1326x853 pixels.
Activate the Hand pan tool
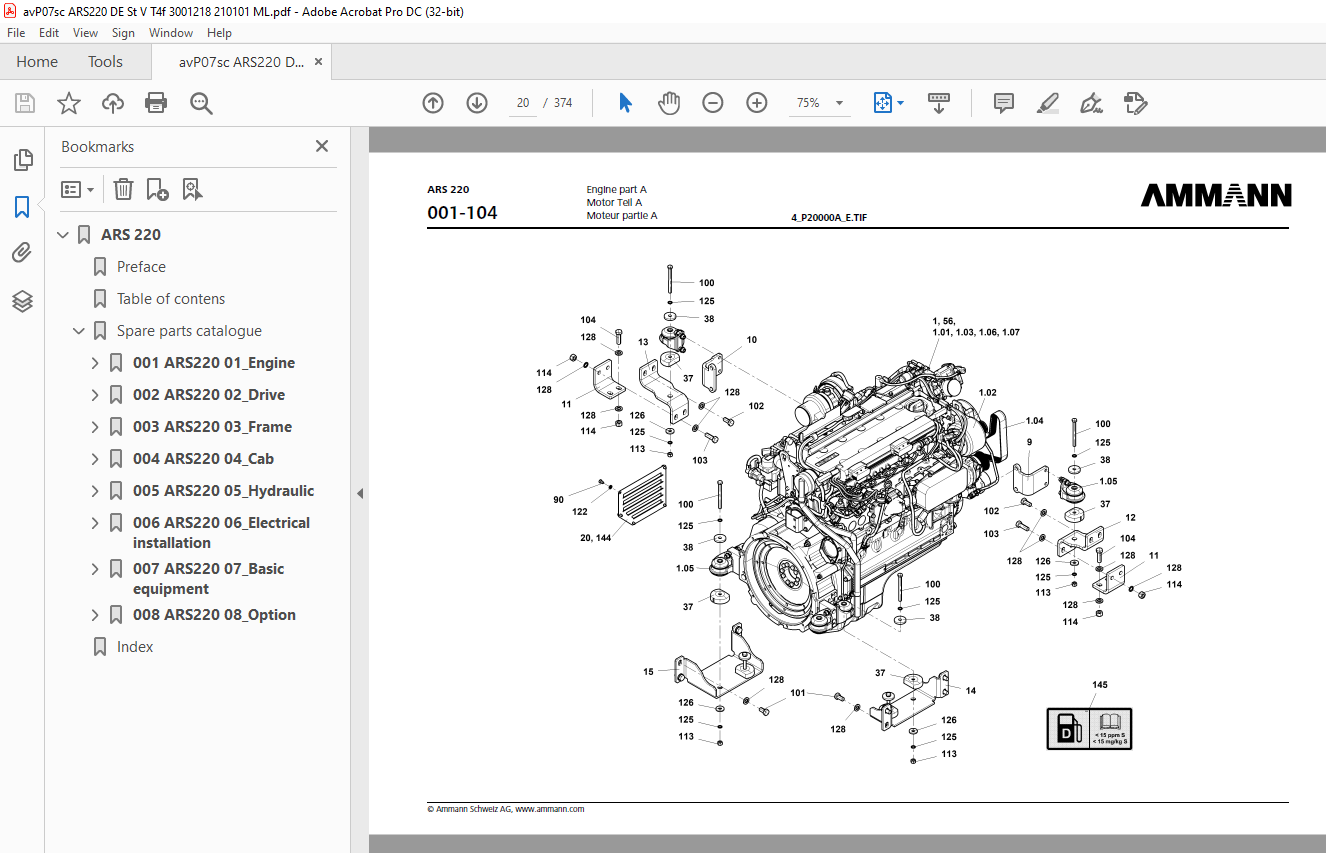669,103
